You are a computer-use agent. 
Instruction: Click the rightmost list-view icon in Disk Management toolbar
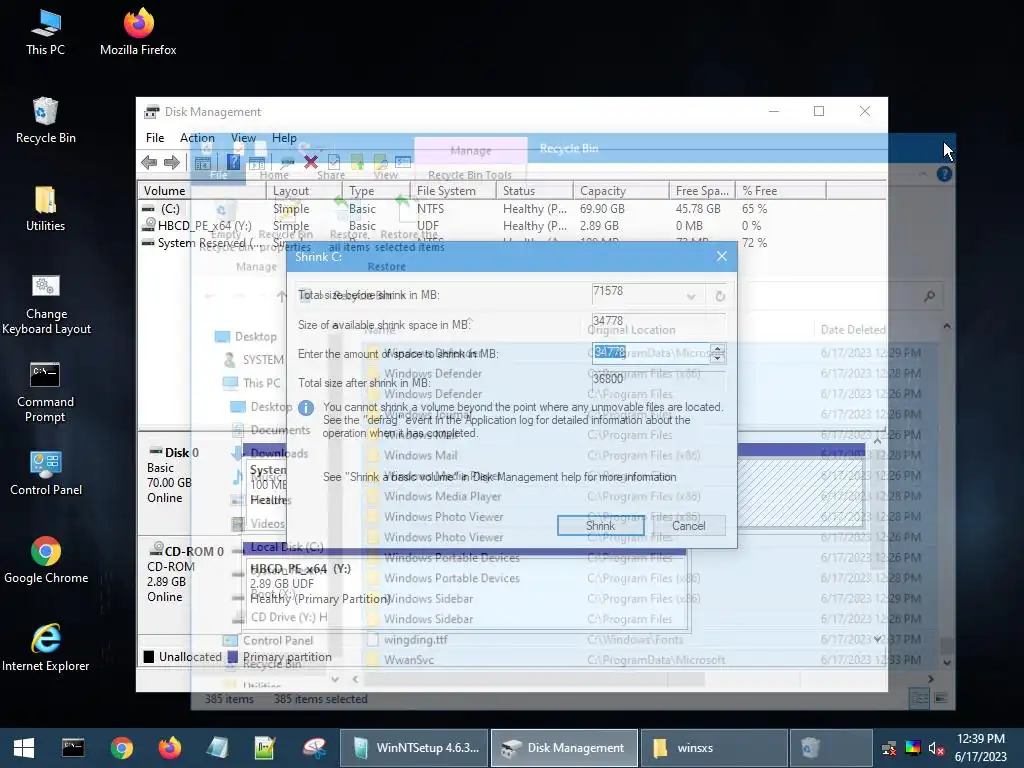(x=403, y=161)
